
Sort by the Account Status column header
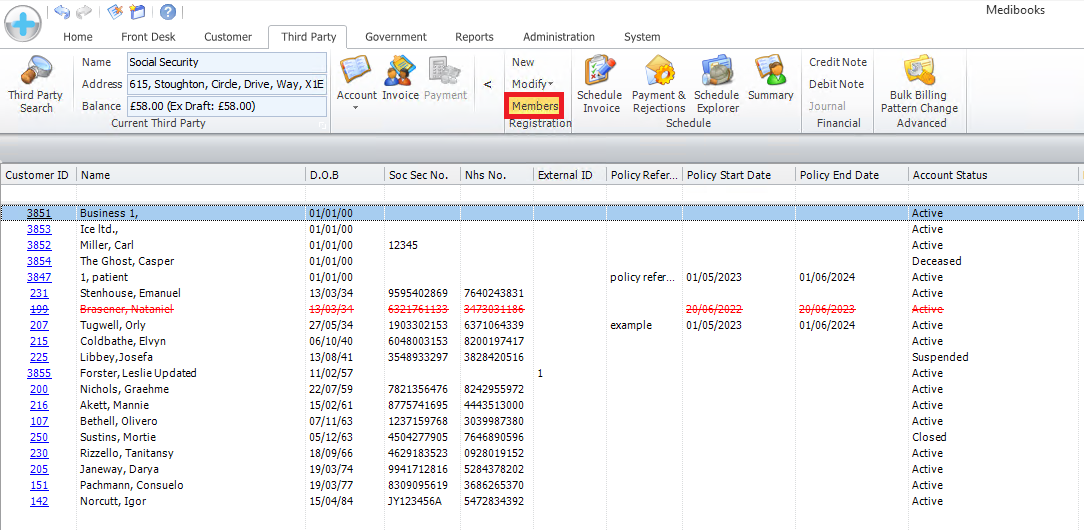[x=949, y=175]
